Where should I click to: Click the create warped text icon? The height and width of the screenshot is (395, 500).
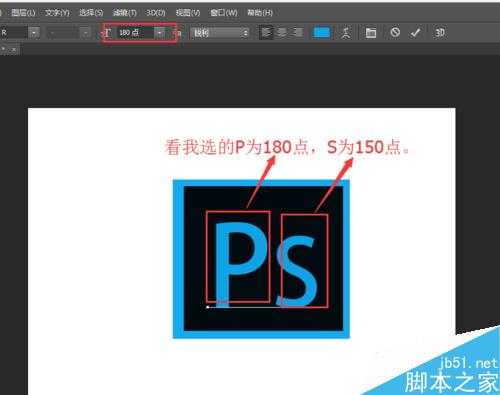[346, 33]
